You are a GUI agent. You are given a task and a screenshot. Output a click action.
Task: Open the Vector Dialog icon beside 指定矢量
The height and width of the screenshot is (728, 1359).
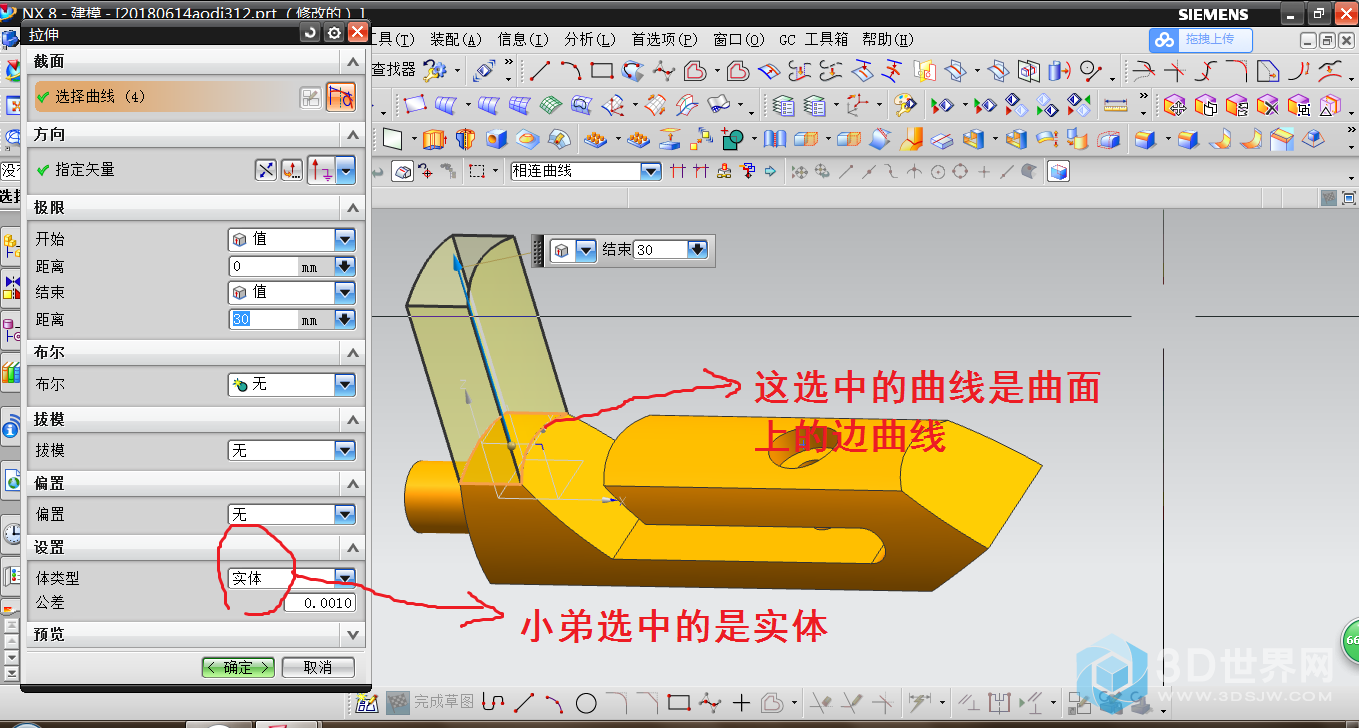pos(291,170)
